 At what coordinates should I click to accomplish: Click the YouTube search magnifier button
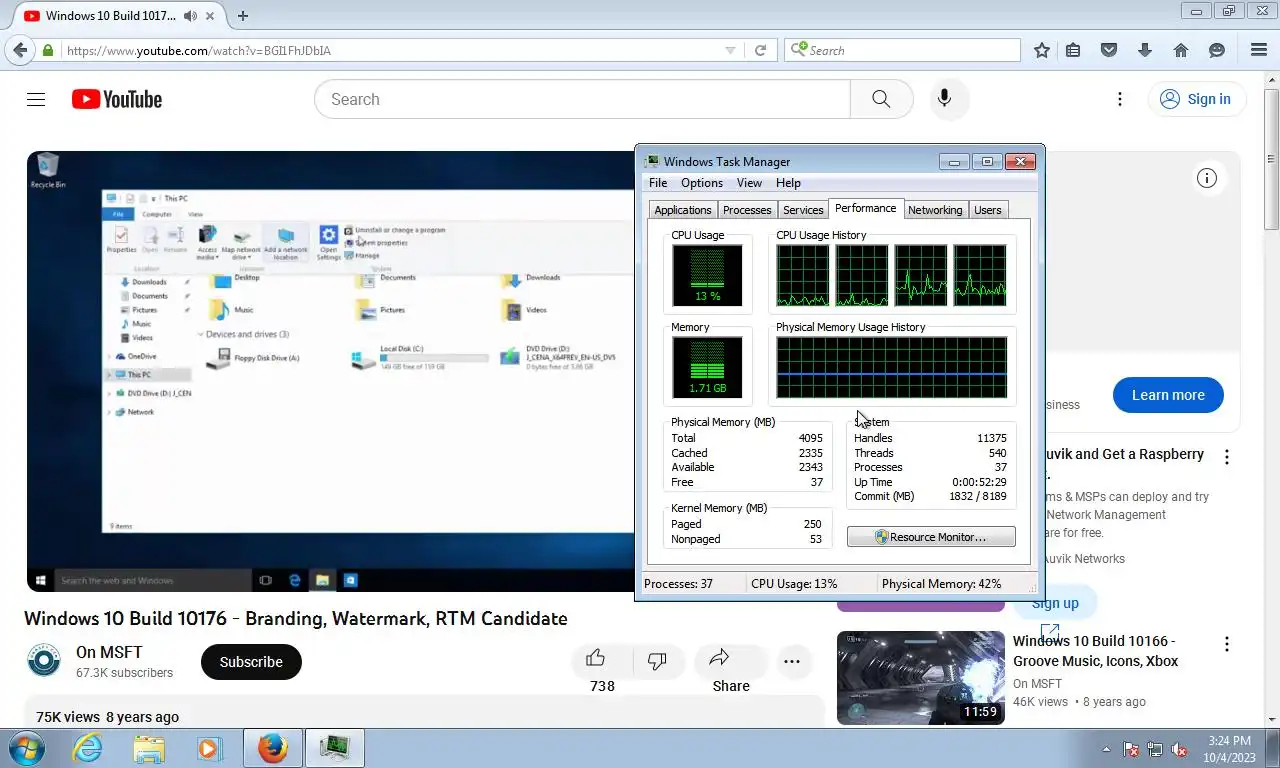point(881,99)
